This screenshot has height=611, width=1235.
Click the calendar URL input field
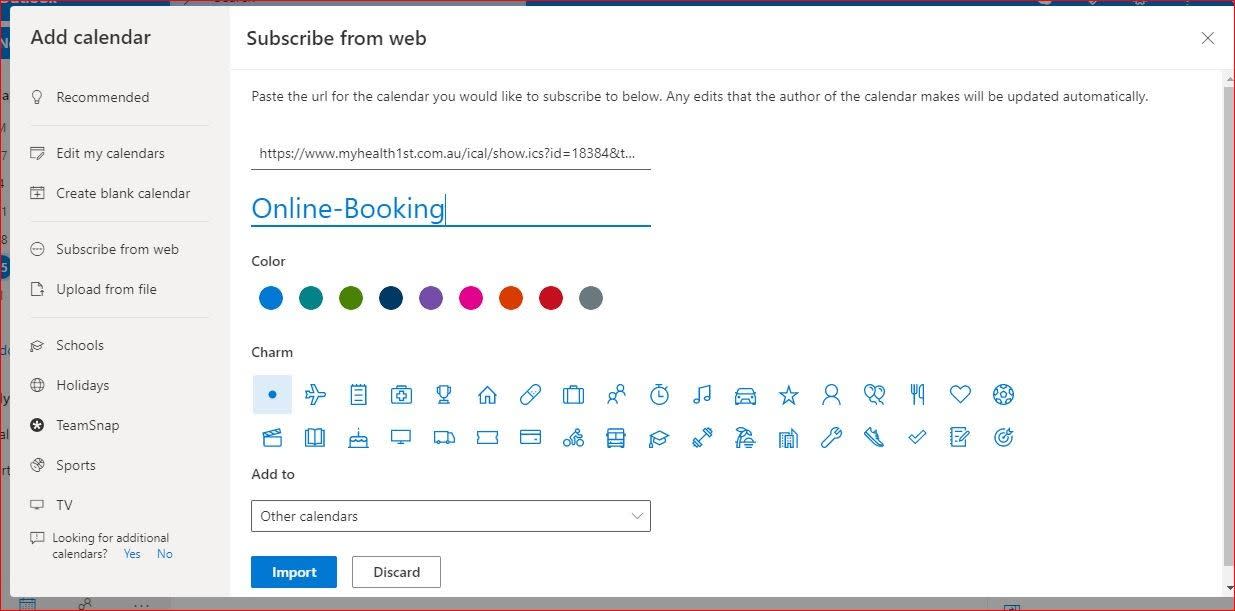click(x=450, y=154)
